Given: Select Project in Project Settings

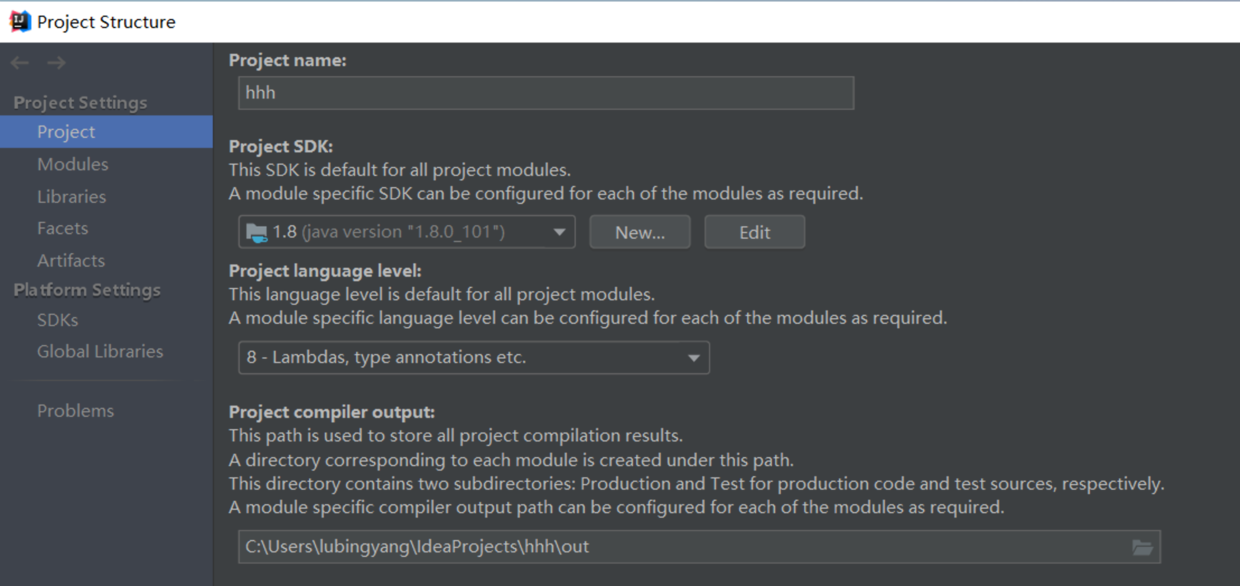Looking at the screenshot, I should coord(66,132).
